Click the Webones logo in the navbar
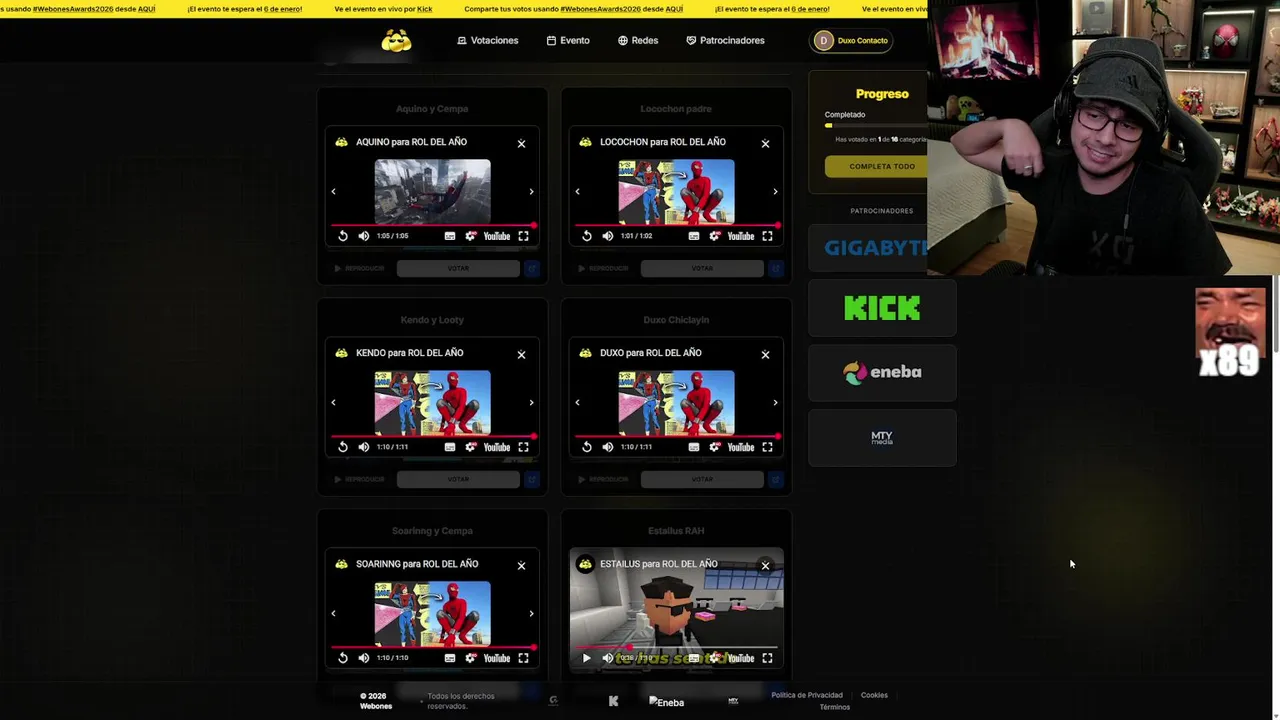 point(396,40)
